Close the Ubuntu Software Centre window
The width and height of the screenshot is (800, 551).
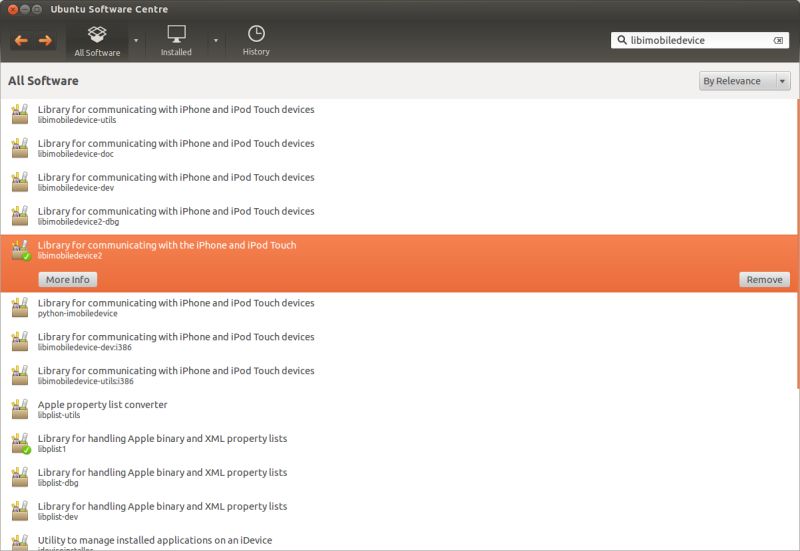coord(13,9)
